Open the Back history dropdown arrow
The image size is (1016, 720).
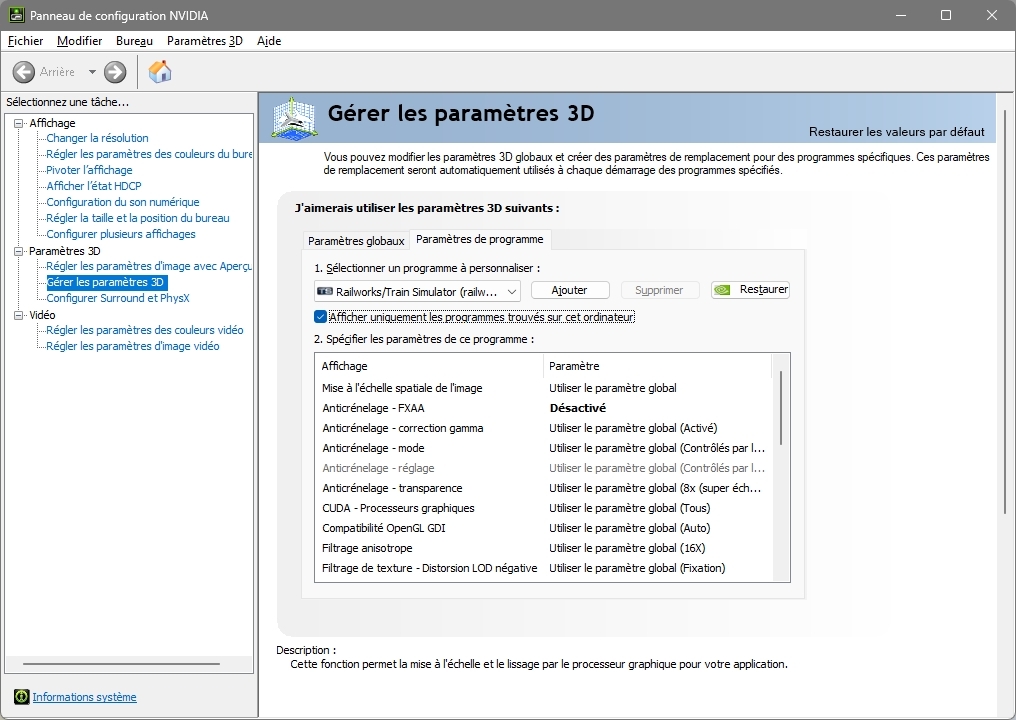click(92, 72)
